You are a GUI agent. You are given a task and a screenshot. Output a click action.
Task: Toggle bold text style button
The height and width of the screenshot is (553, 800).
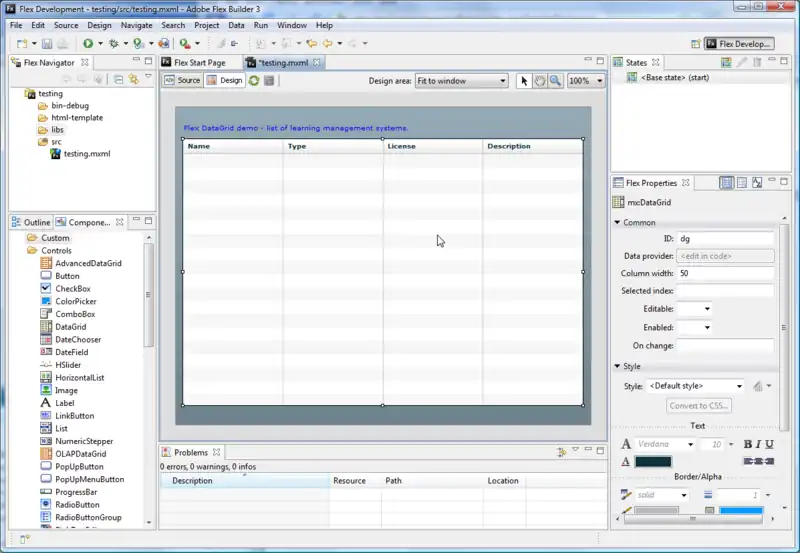[747, 444]
